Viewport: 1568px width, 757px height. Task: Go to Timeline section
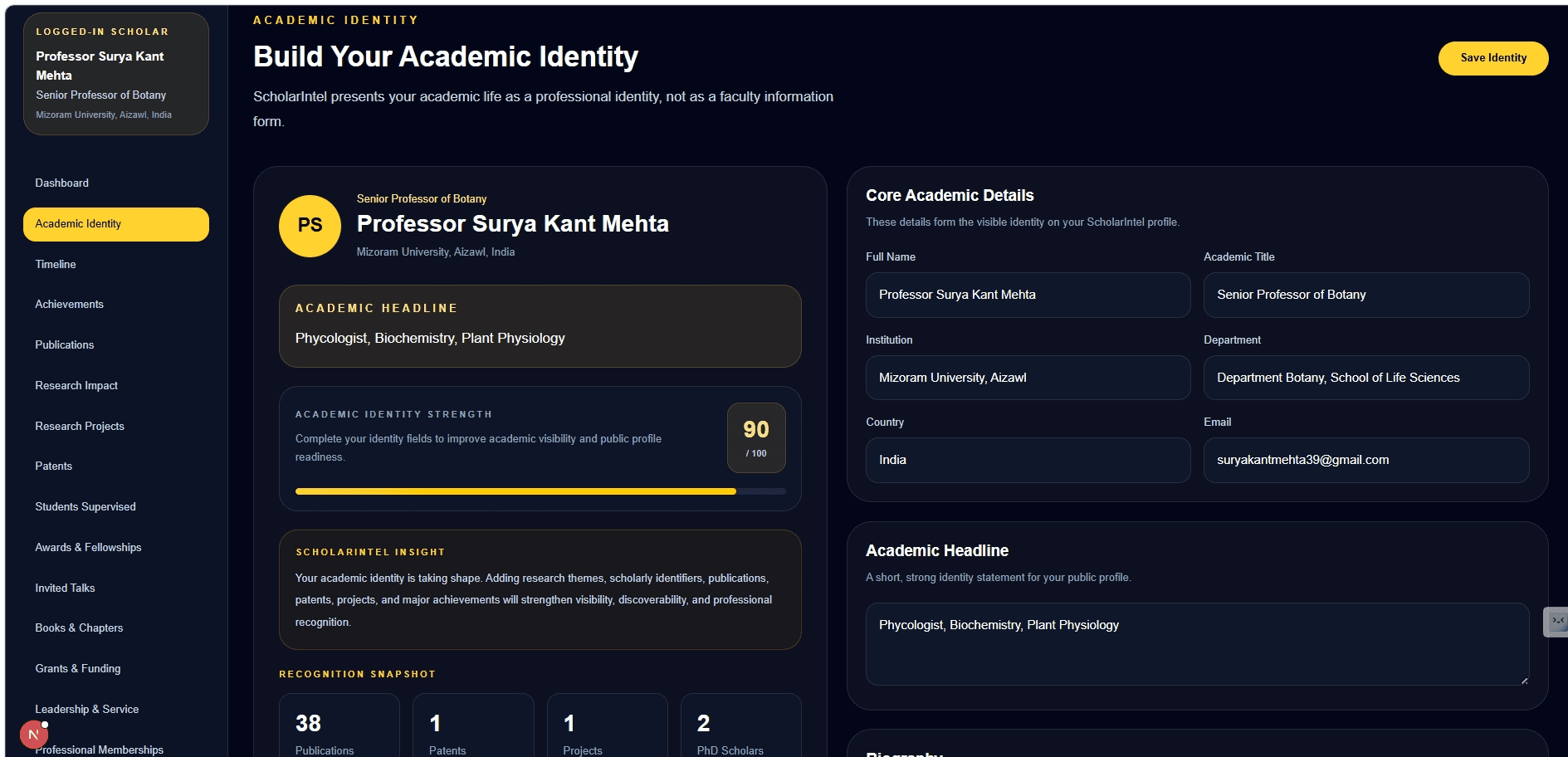point(116,265)
